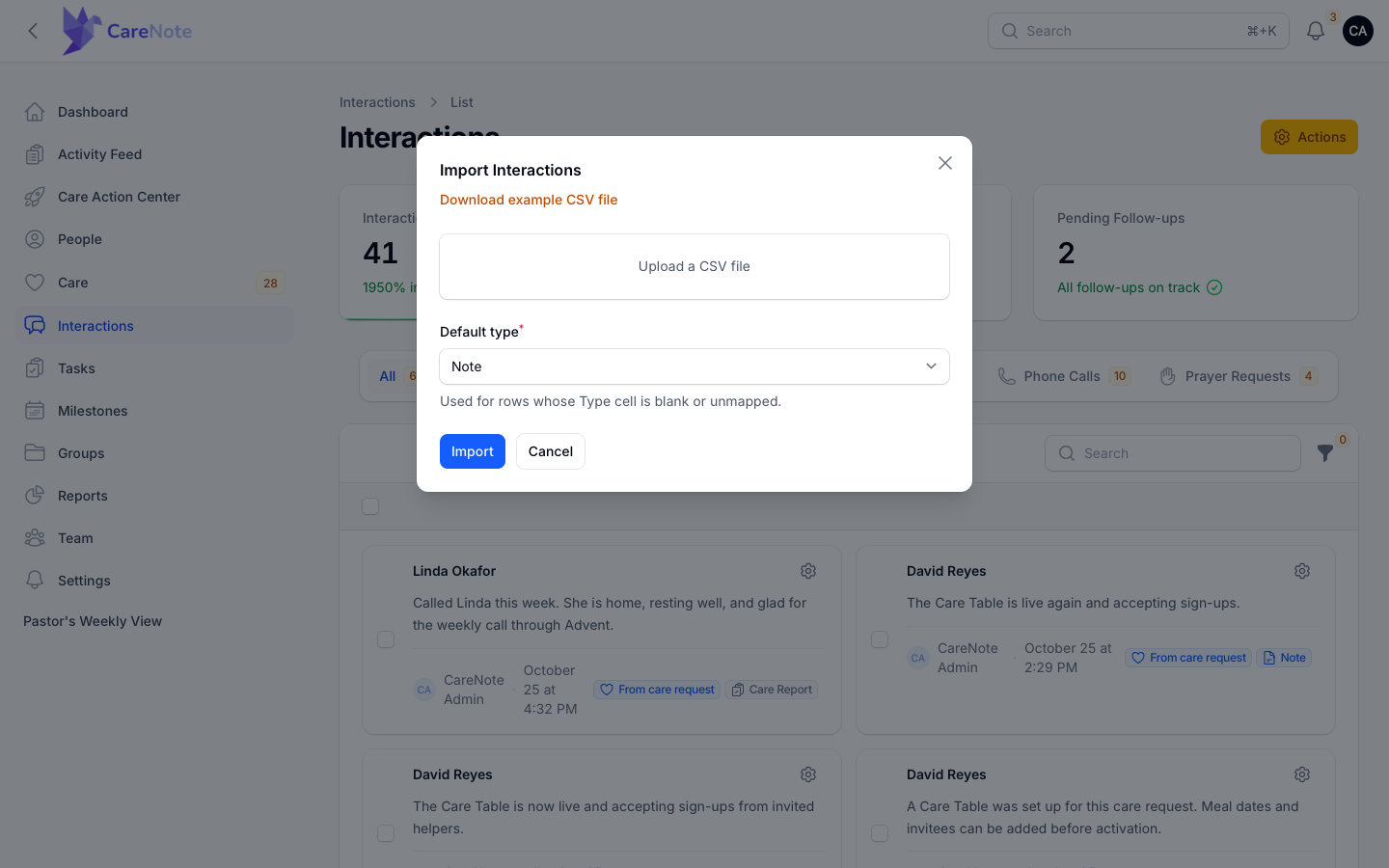Open Activity Feed from the sidebar
The width and height of the screenshot is (1389, 868).
[x=154, y=154]
